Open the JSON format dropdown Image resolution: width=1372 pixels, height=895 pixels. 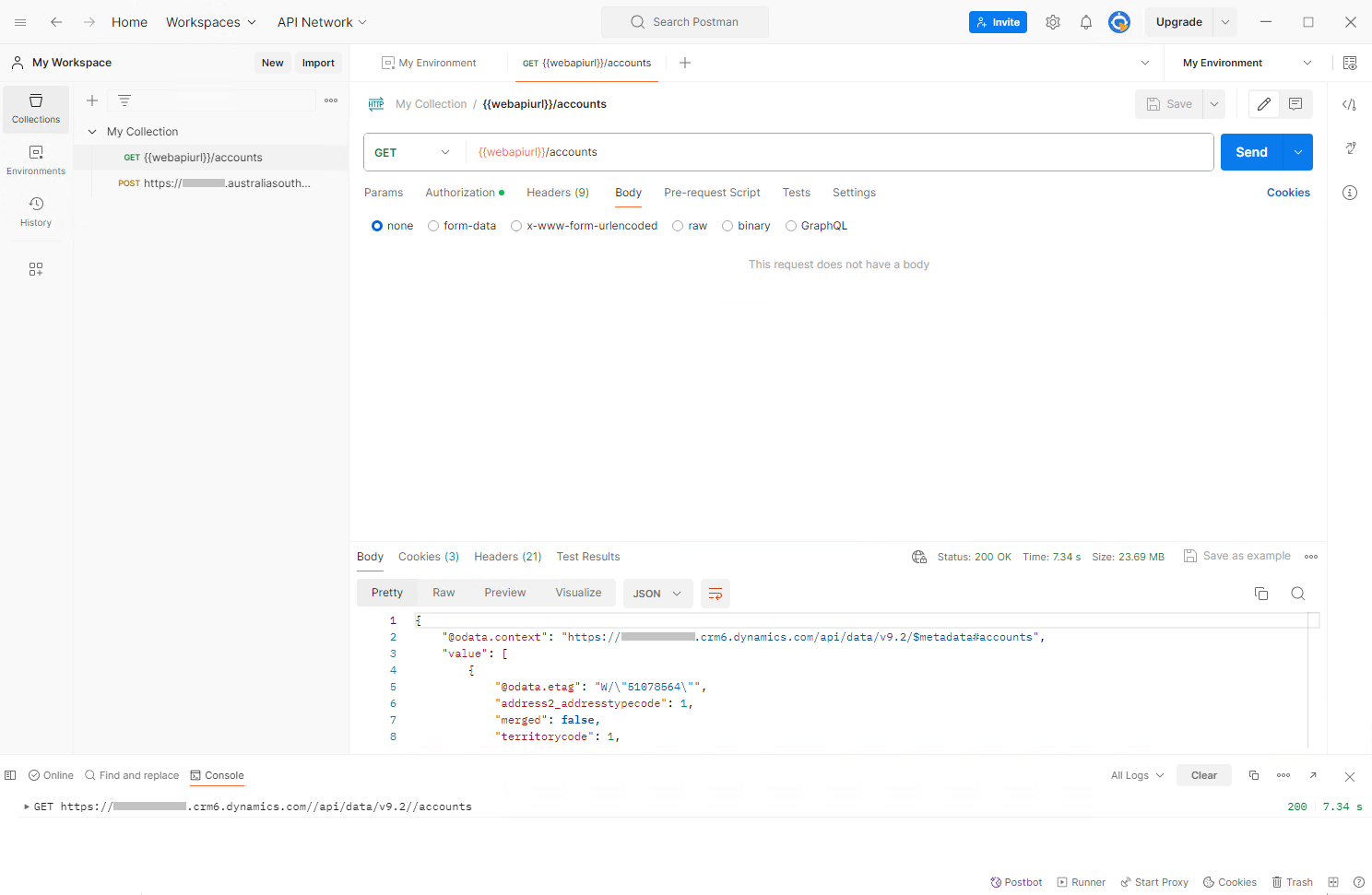pyautogui.click(x=656, y=594)
